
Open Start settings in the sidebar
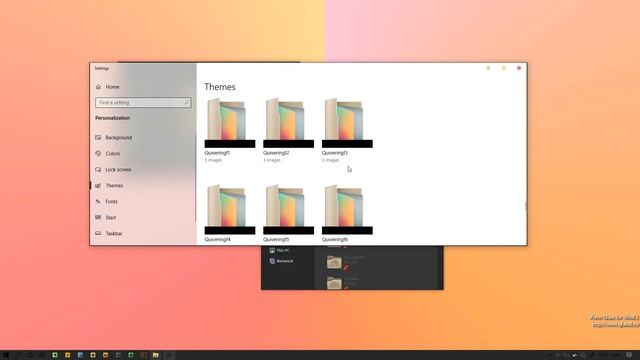pyautogui.click(x=106, y=217)
